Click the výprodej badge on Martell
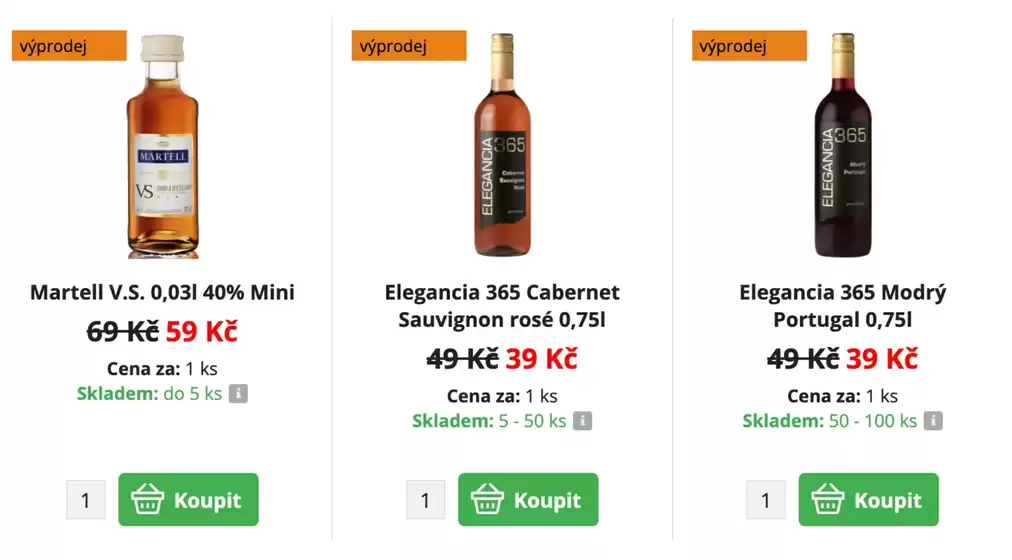 [x=69, y=46]
